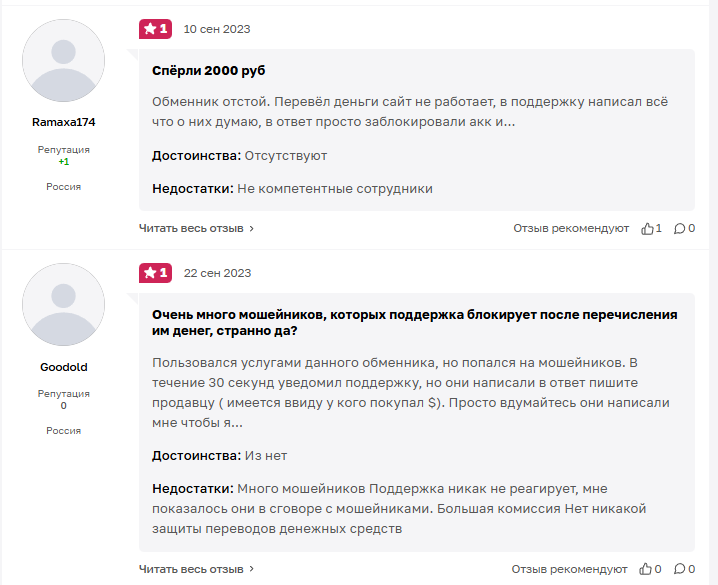The height and width of the screenshot is (585, 718).
Task: Click 'Отзыв рекомендуют' on the first review
Action: tap(570, 228)
